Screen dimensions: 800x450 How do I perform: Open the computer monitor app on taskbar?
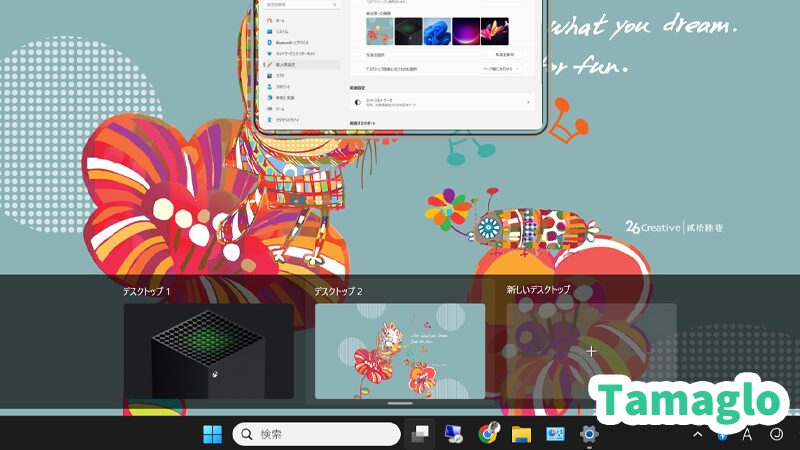[x=453, y=434]
